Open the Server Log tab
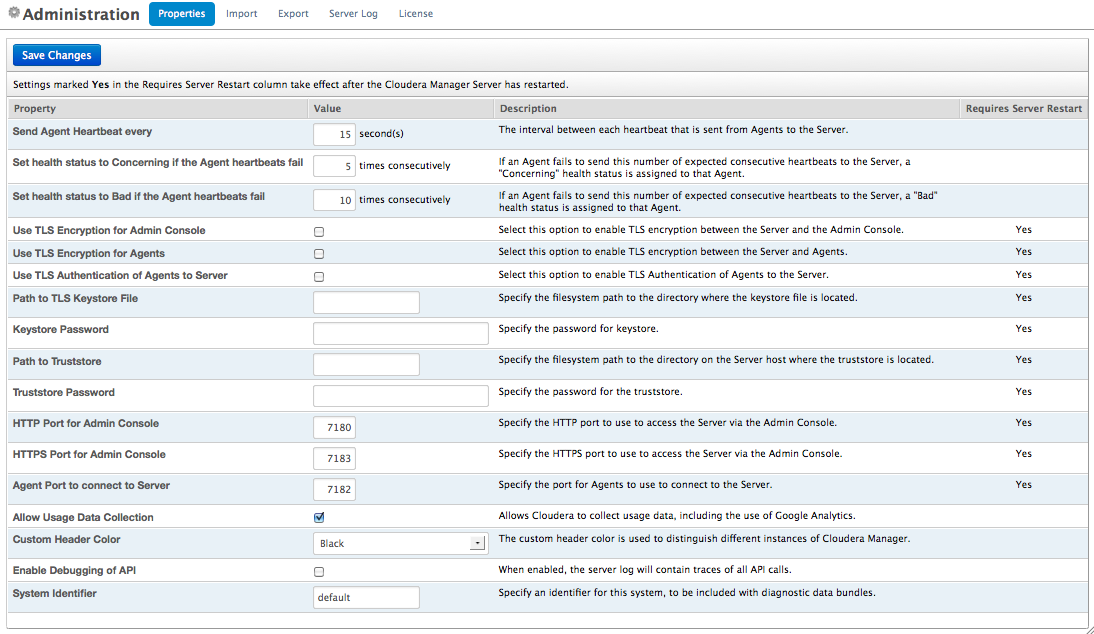1094x634 pixels. pos(353,14)
